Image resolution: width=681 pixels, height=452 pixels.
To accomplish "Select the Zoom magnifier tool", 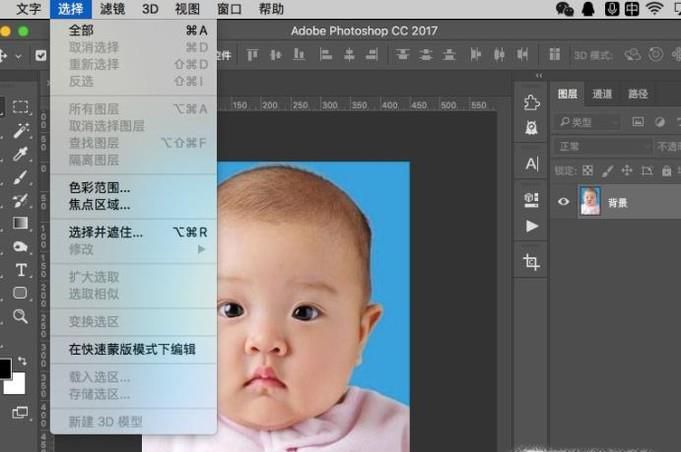I will pos(21,316).
